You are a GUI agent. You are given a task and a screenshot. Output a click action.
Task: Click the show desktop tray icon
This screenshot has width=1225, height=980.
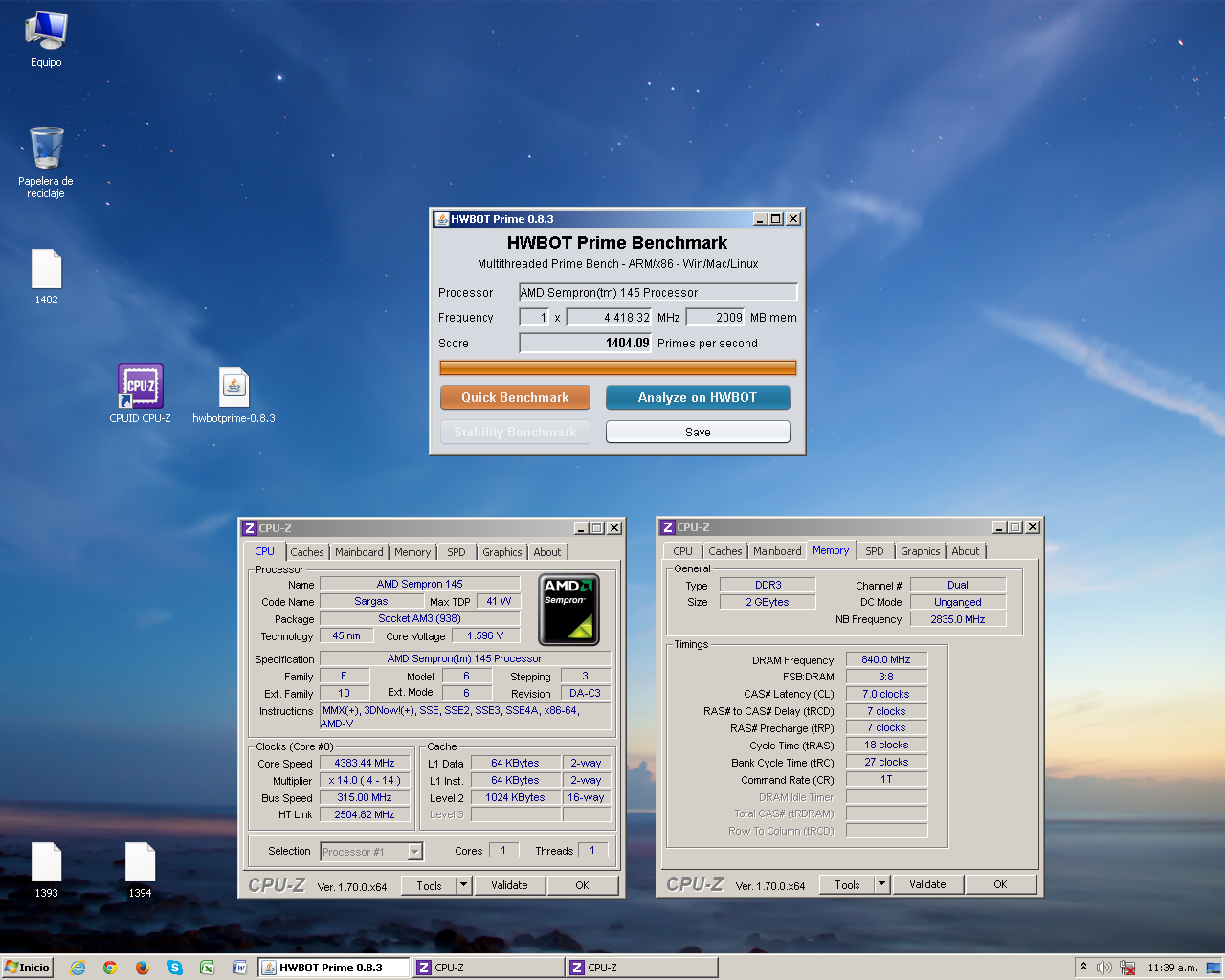pos(1214,968)
